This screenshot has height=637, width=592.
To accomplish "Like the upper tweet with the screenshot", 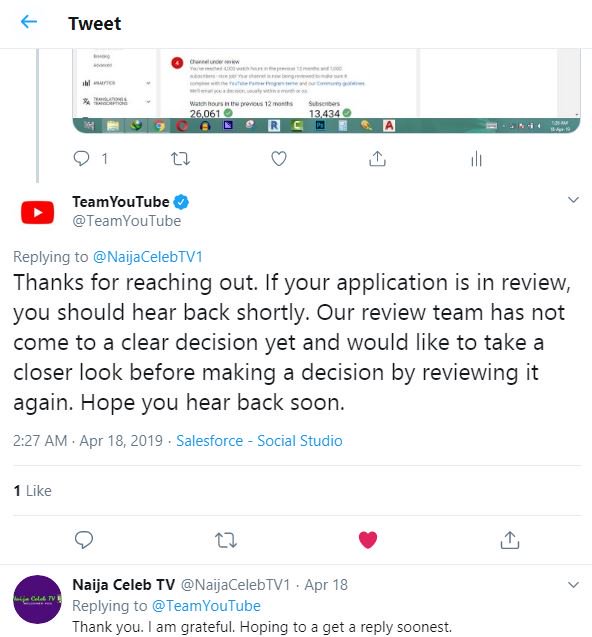I will click(279, 158).
